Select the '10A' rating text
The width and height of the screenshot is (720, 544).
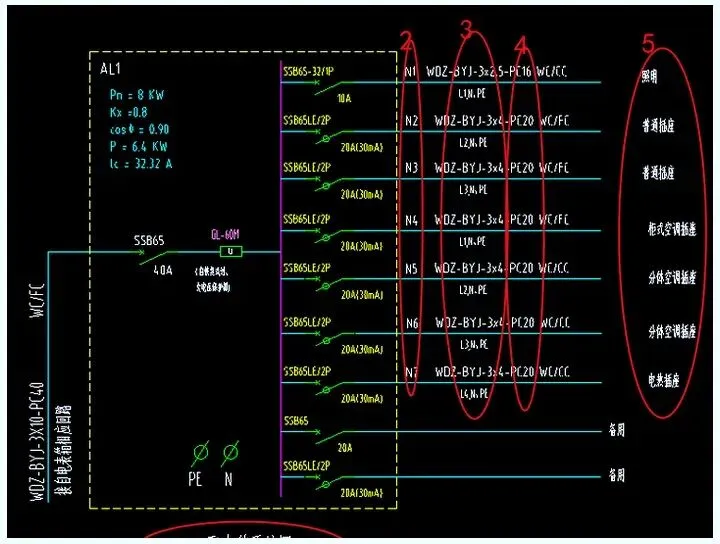344,98
